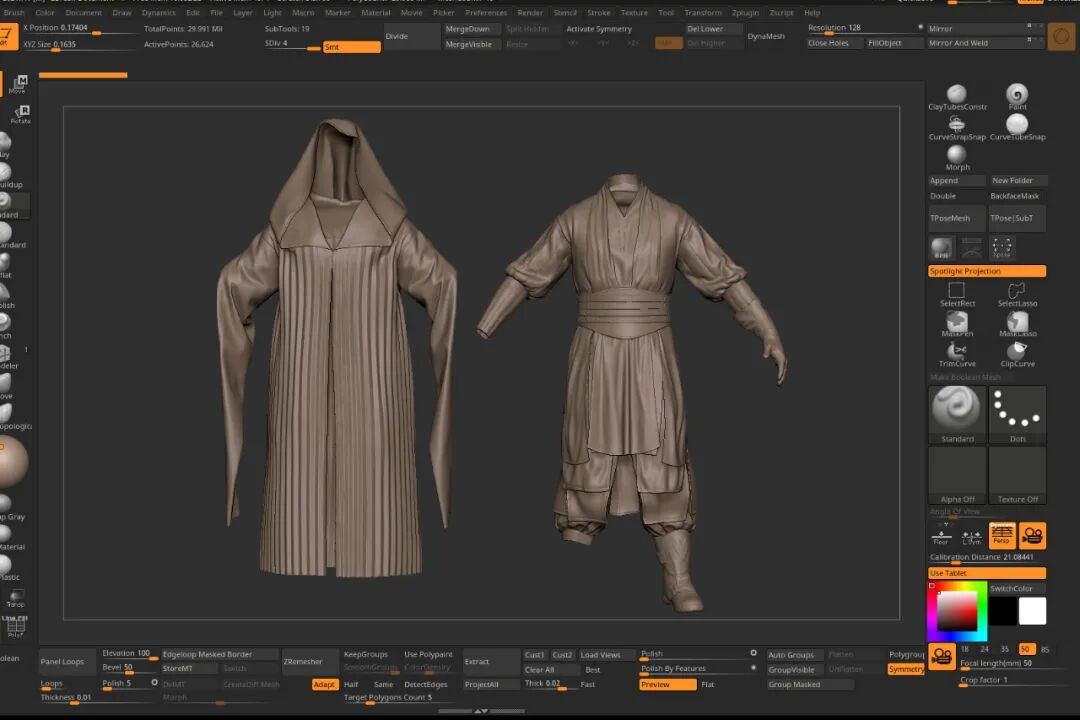Toggle Spotlight Projection off
Image resolution: width=1080 pixels, height=720 pixels.
click(987, 271)
